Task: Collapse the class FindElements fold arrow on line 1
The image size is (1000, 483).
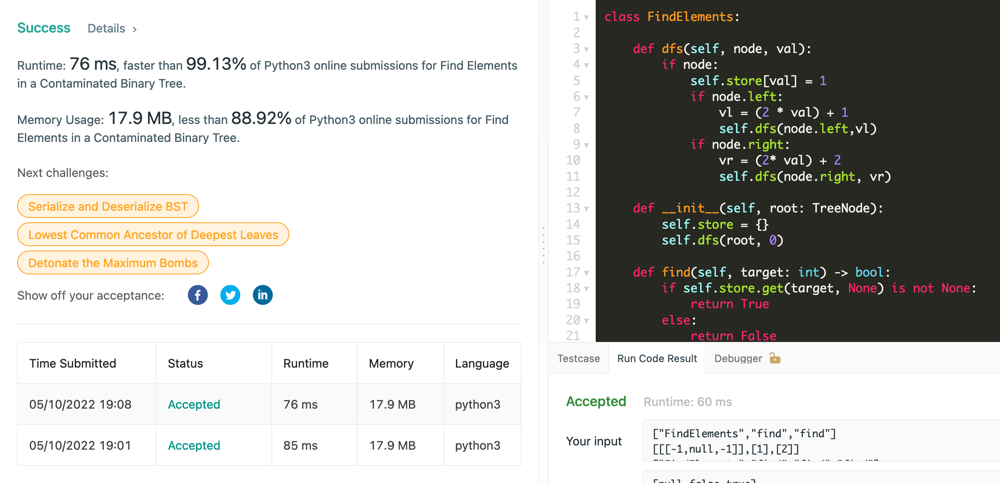Action: [587, 17]
